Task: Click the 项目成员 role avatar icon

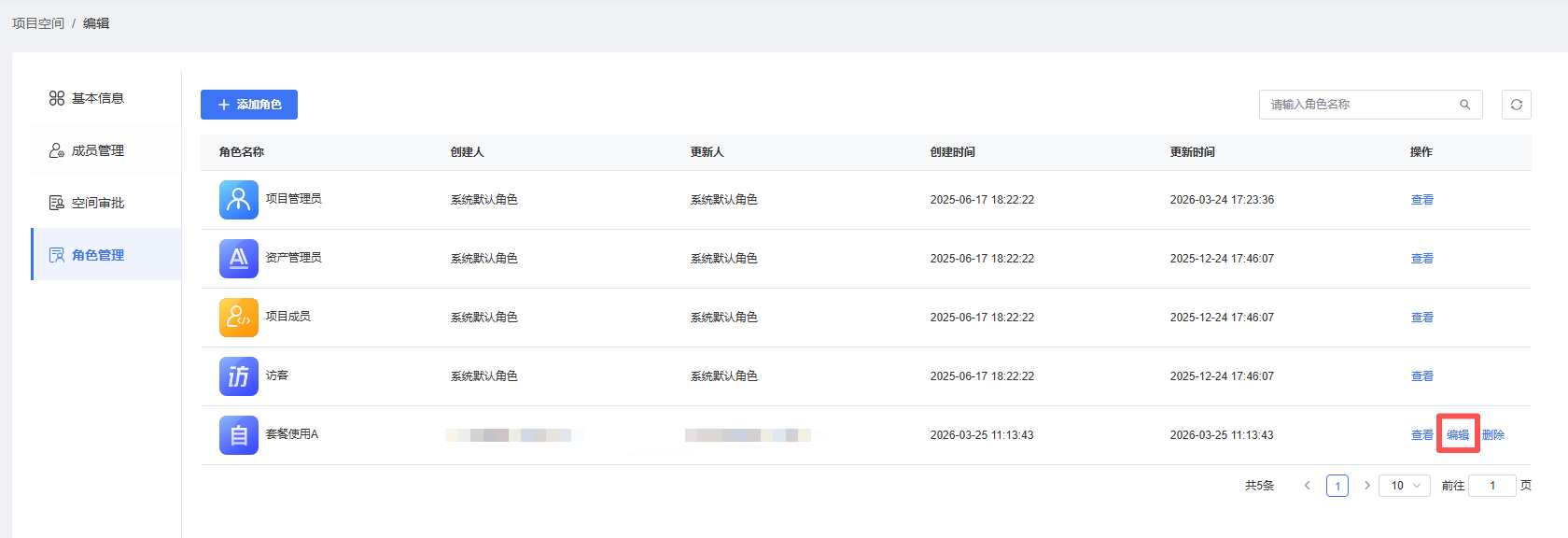Action: (238, 318)
